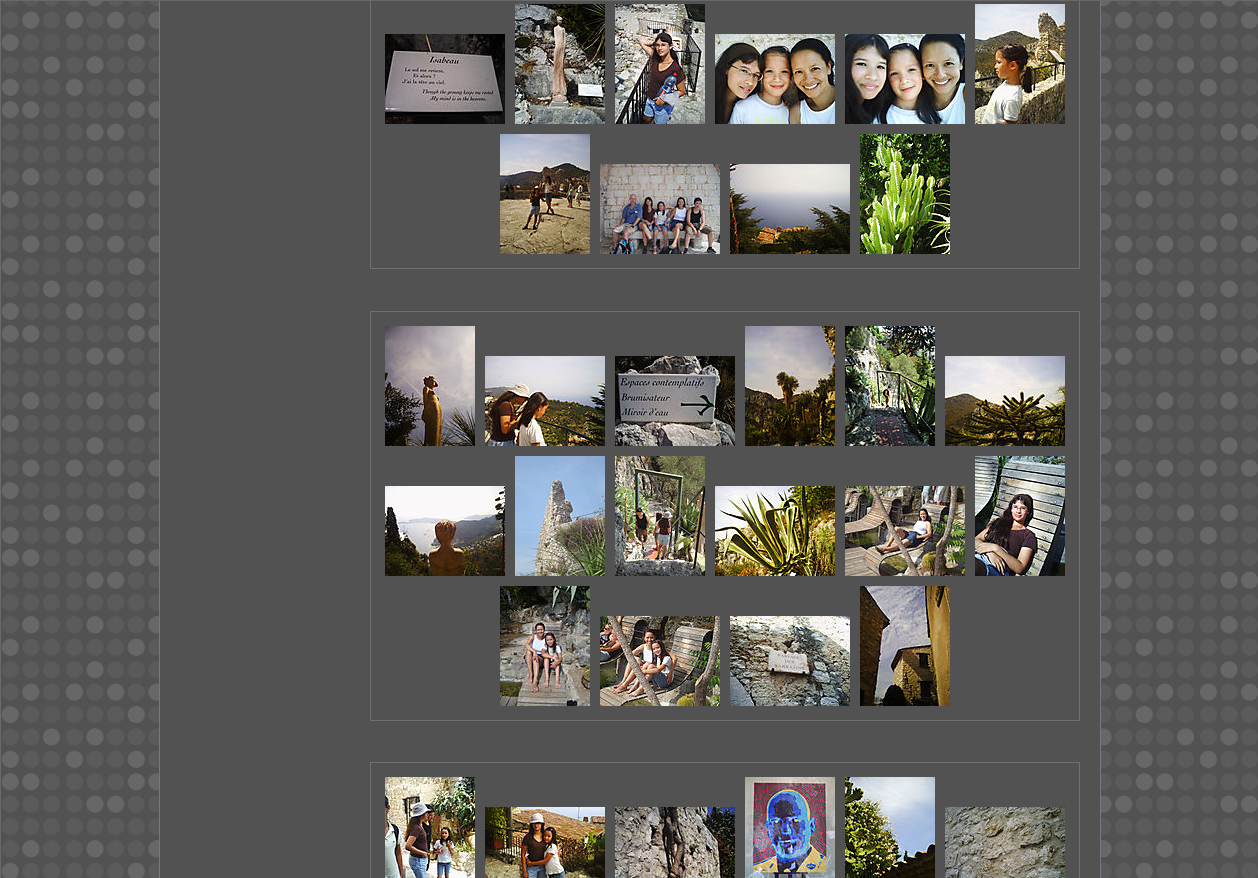
Task: Open the Isabeau plaque photo thumbnail
Action: [x=444, y=79]
